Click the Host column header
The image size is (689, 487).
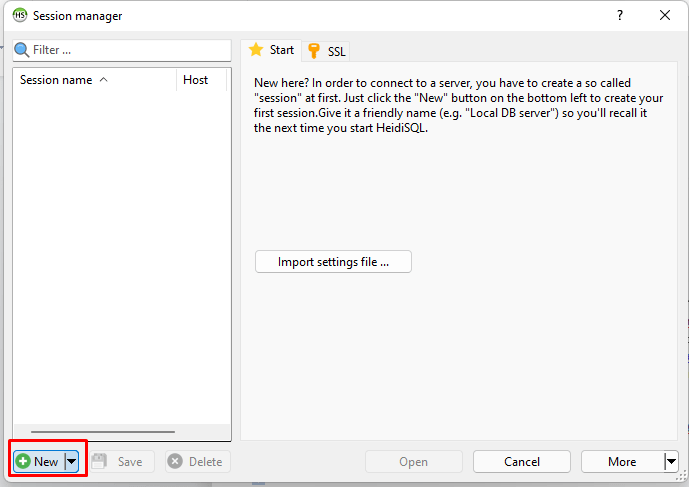(x=196, y=80)
